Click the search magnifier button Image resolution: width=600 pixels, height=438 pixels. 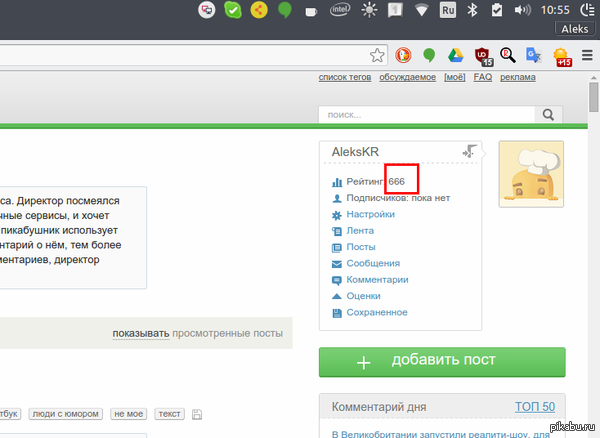tap(550, 115)
